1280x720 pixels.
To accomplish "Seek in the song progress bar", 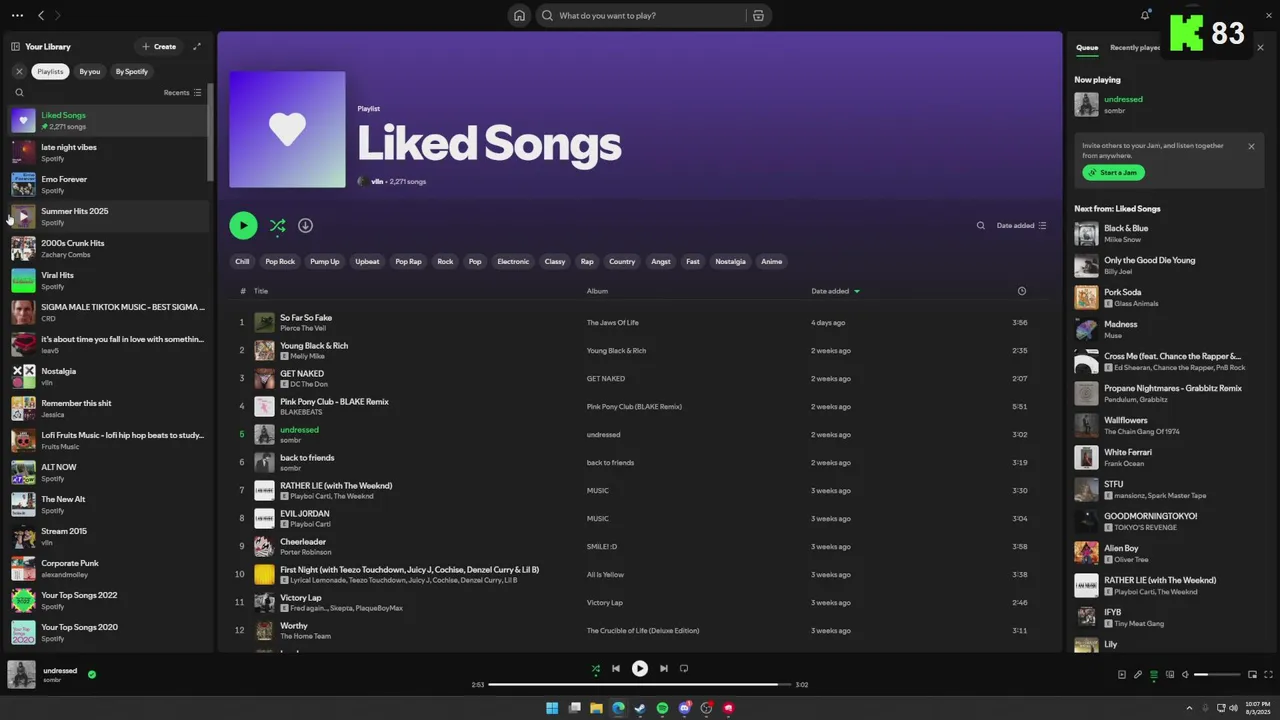I will 639,685.
